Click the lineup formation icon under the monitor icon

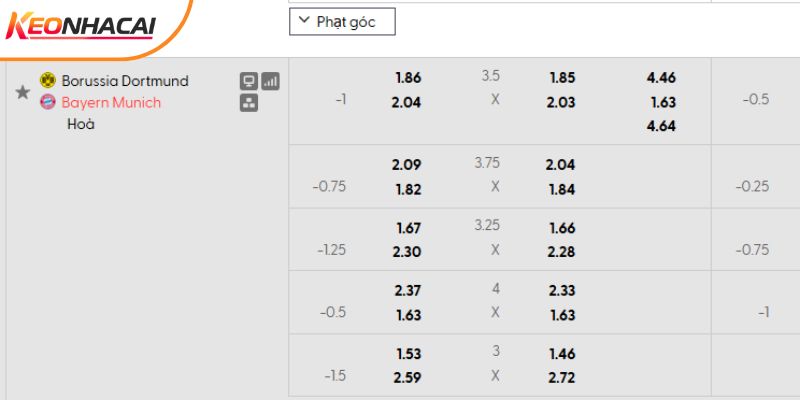249,102
